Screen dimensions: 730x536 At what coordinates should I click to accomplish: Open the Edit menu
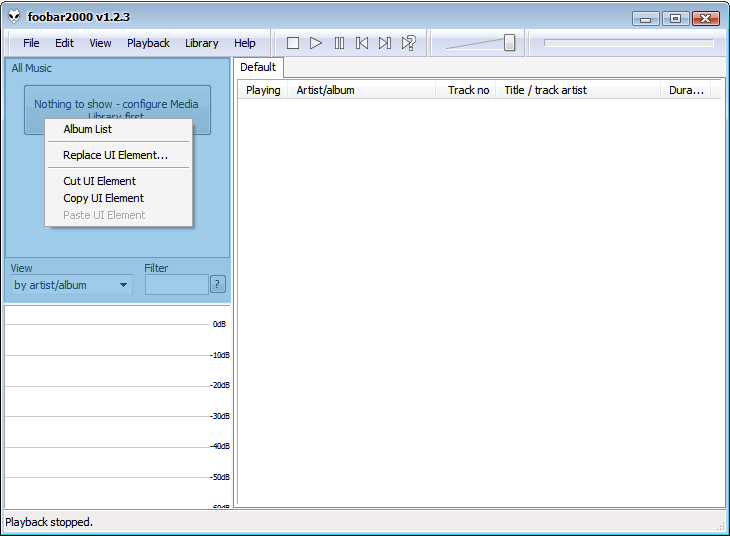[64, 43]
